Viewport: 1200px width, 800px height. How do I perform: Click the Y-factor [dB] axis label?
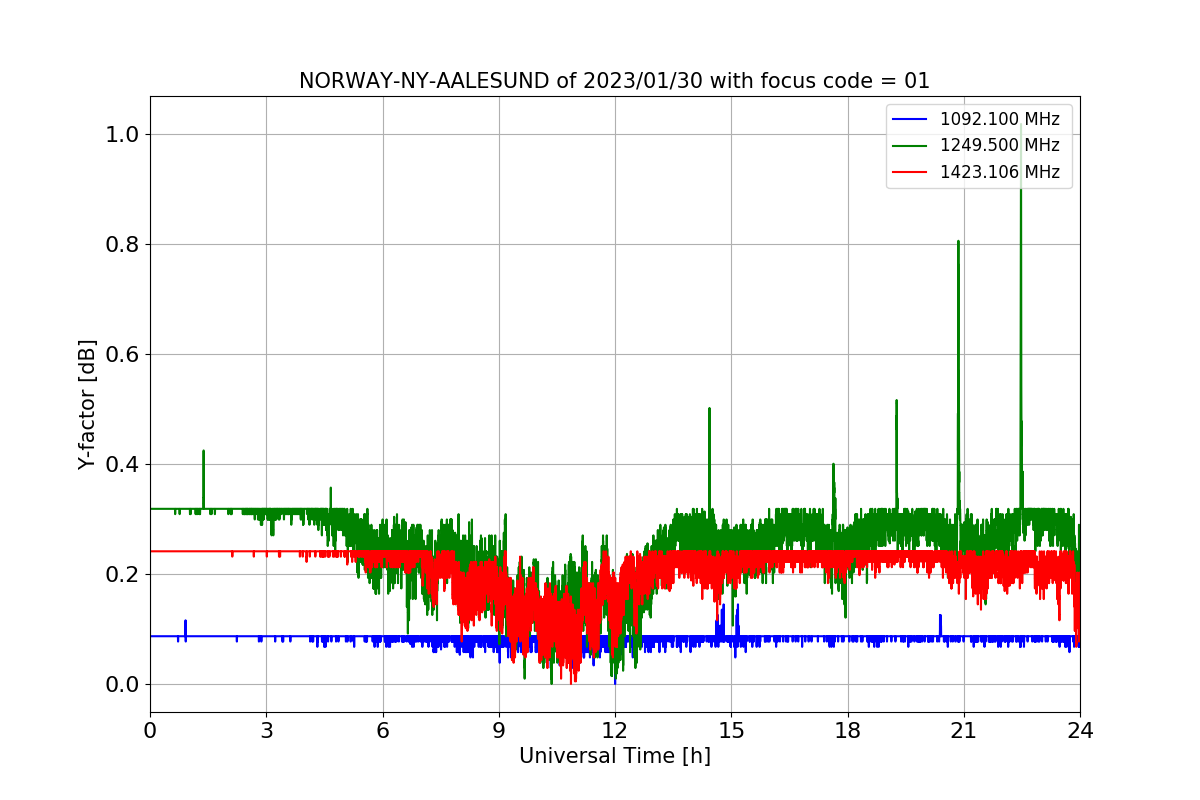click(88, 405)
